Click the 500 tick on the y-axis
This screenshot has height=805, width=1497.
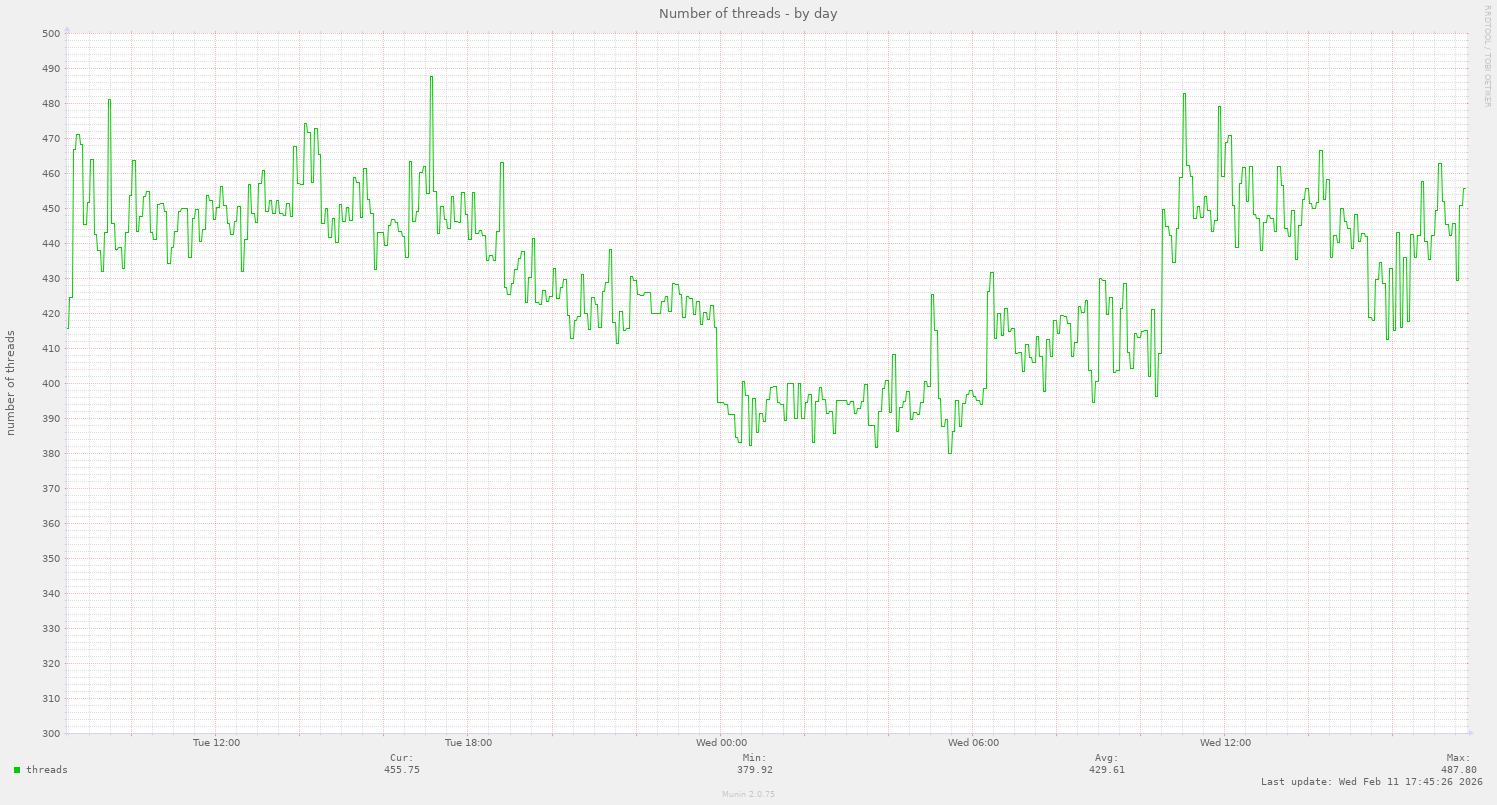tap(51, 34)
